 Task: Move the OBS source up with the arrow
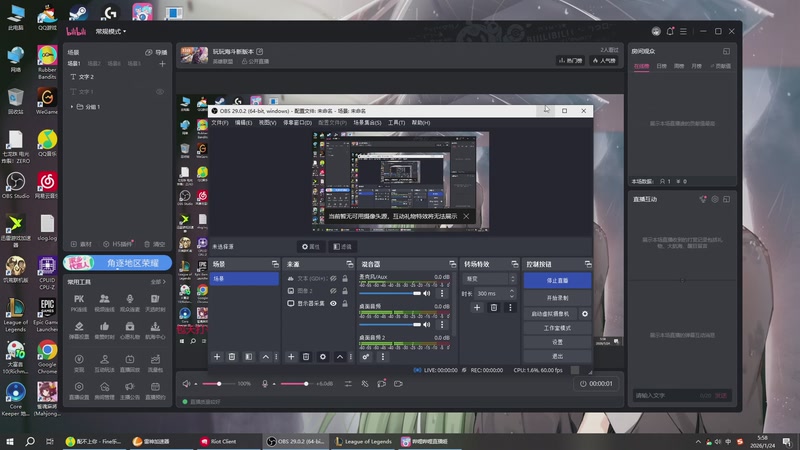coord(340,357)
